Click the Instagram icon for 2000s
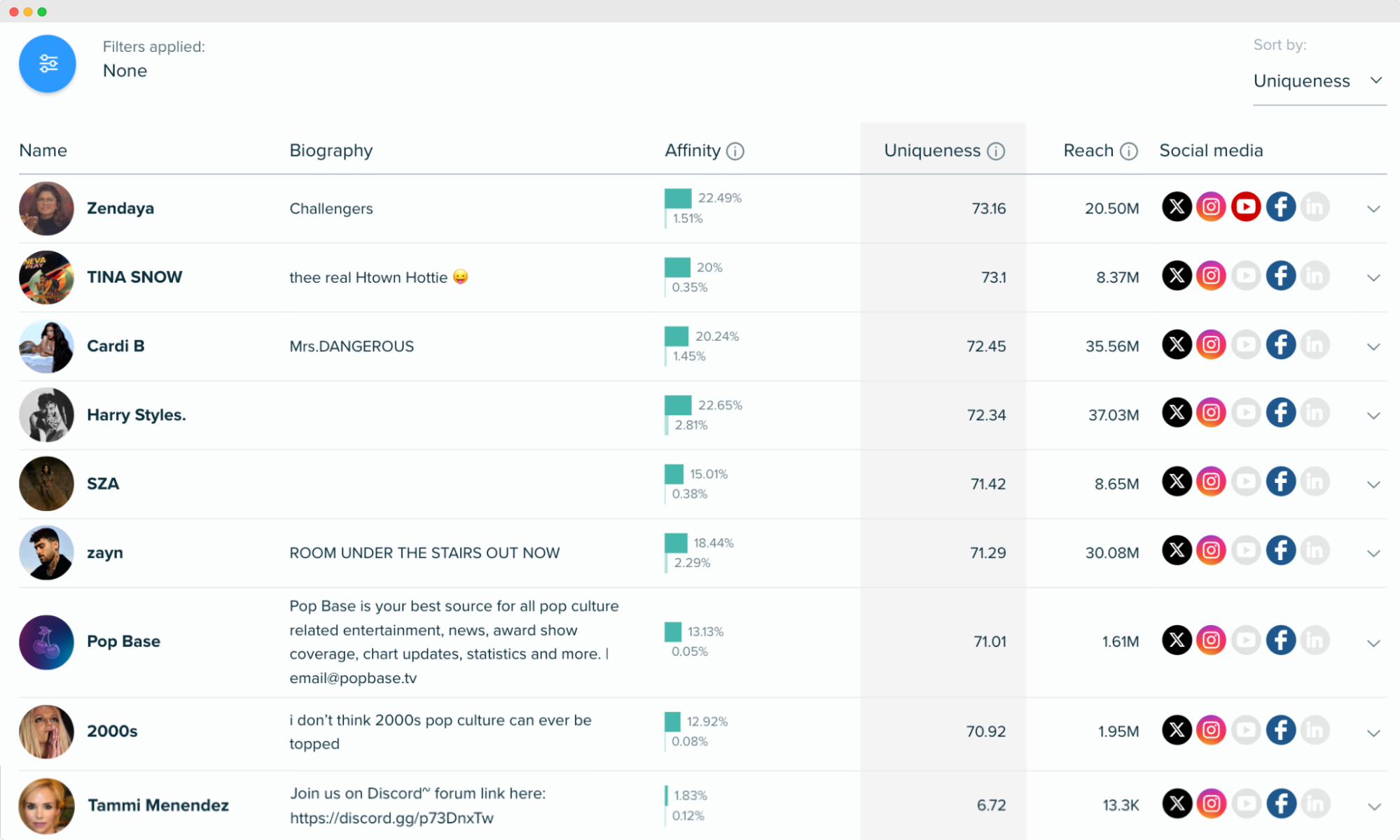Image resolution: width=1400 pixels, height=840 pixels. point(1211,731)
